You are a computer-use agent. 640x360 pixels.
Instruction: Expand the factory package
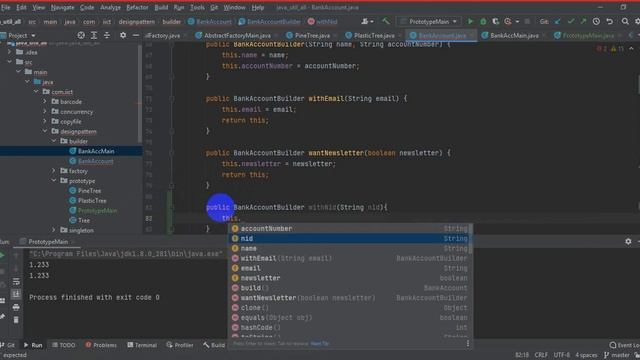tap(54, 171)
